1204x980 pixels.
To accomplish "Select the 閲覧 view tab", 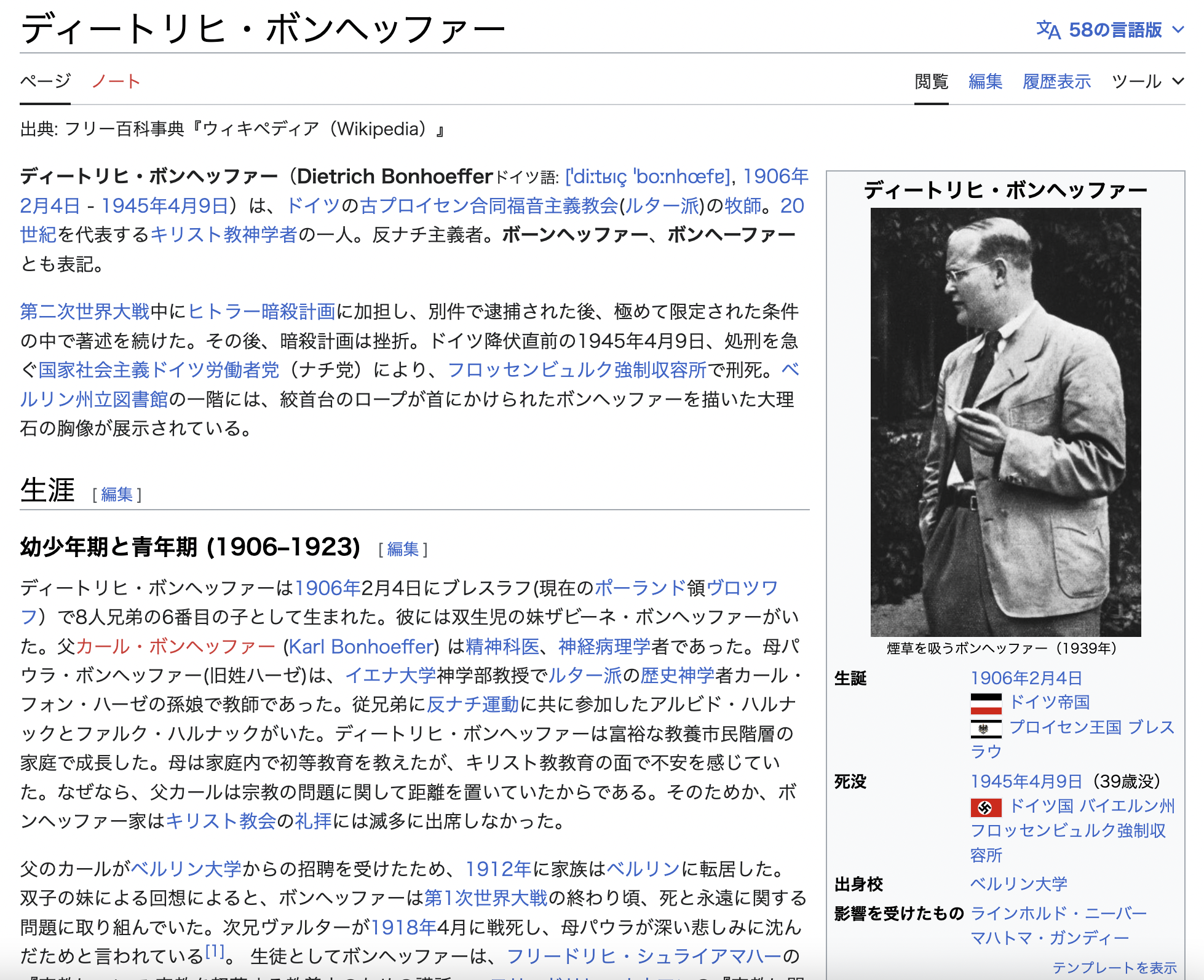I will point(931,81).
